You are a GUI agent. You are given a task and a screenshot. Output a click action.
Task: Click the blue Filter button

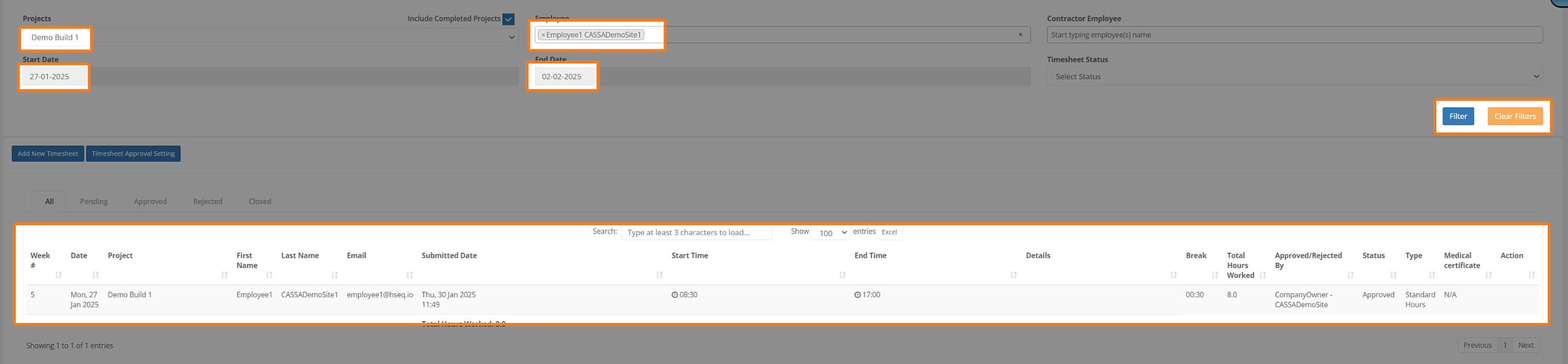[x=1458, y=116]
